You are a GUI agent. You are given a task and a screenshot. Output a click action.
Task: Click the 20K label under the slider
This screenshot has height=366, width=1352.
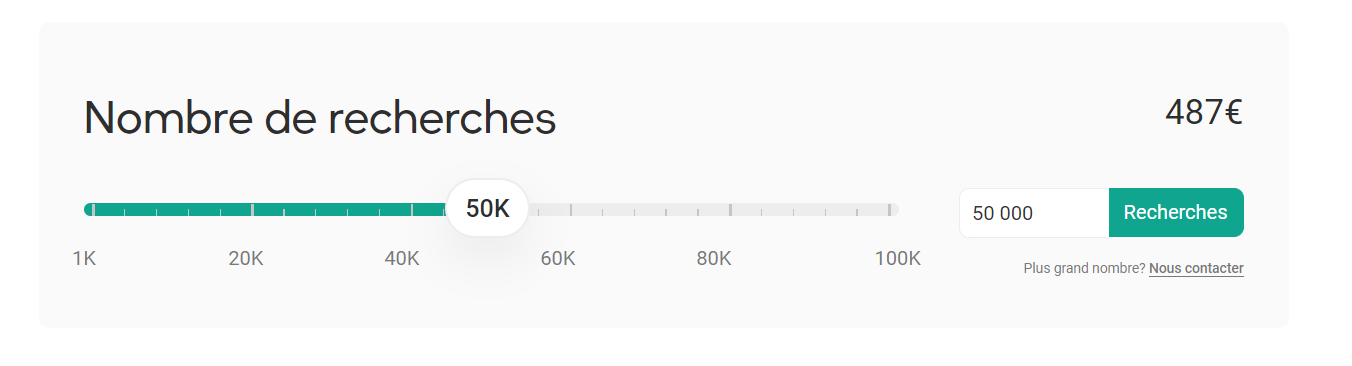point(246,259)
